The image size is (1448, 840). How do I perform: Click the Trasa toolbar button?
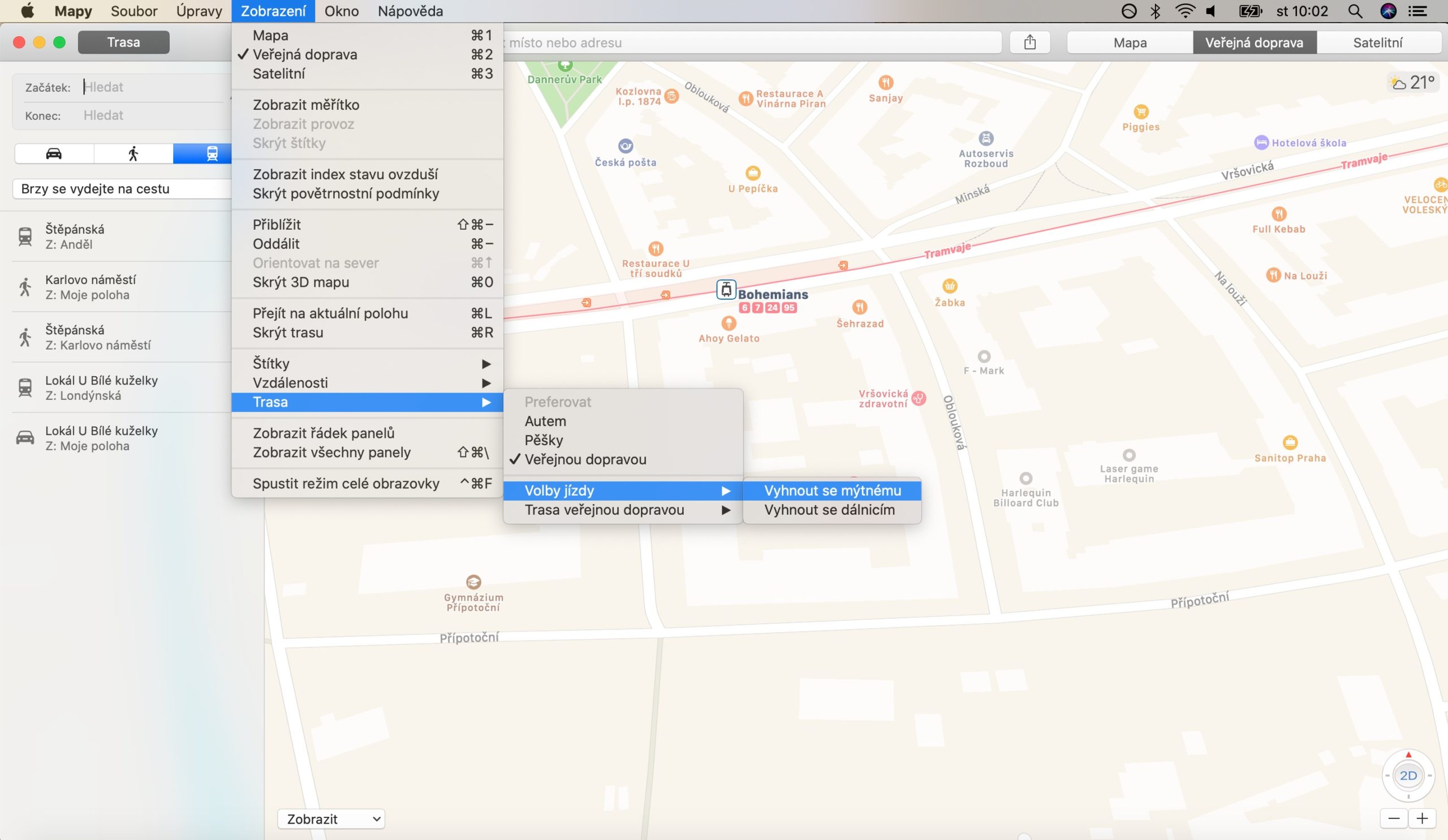(123, 42)
